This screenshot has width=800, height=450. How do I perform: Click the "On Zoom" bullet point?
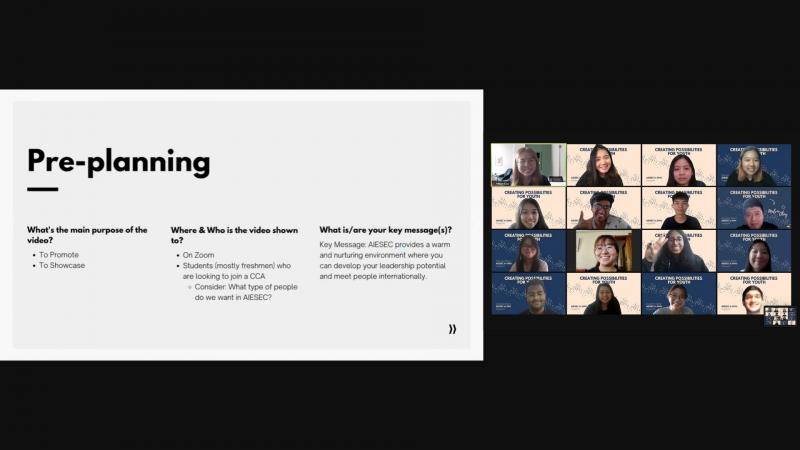pyautogui.click(x=200, y=255)
